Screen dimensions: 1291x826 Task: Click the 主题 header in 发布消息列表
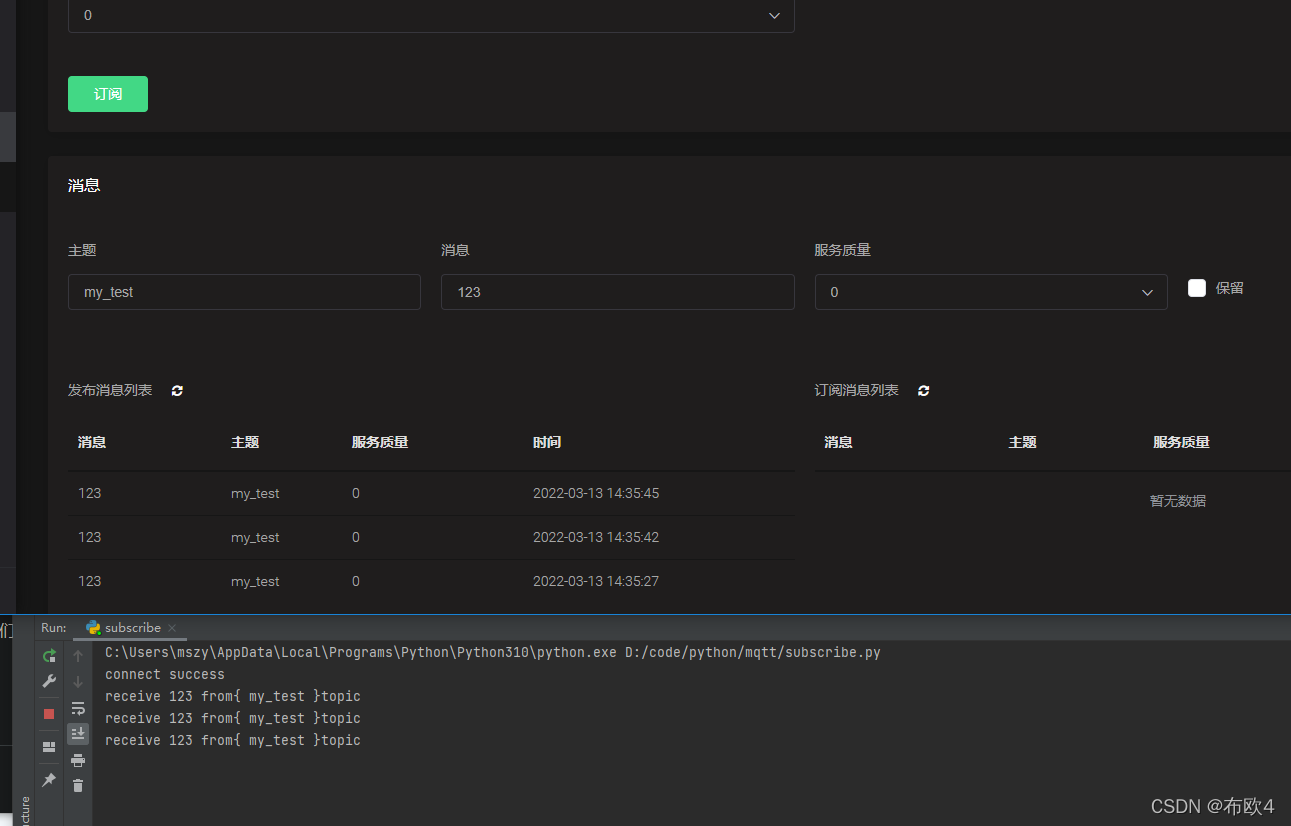[x=245, y=442]
